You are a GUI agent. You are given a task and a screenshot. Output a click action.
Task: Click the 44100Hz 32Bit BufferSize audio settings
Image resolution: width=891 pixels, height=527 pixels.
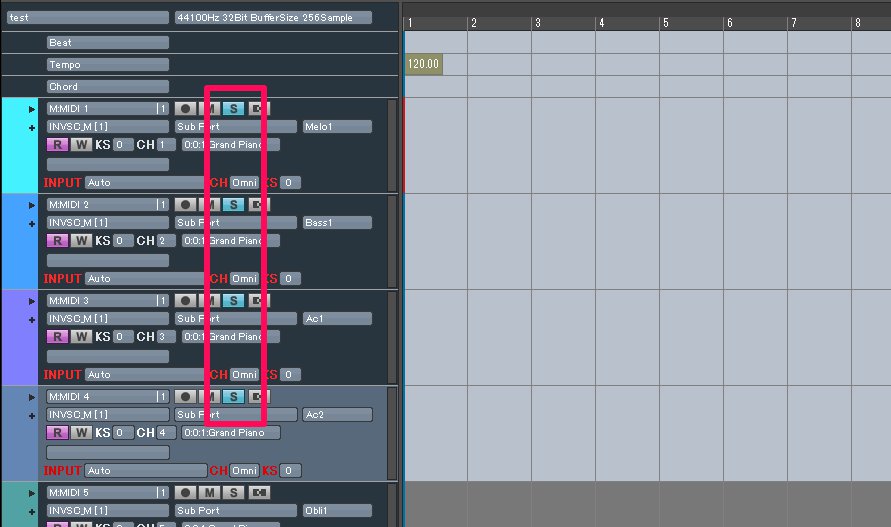[x=272, y=17]
